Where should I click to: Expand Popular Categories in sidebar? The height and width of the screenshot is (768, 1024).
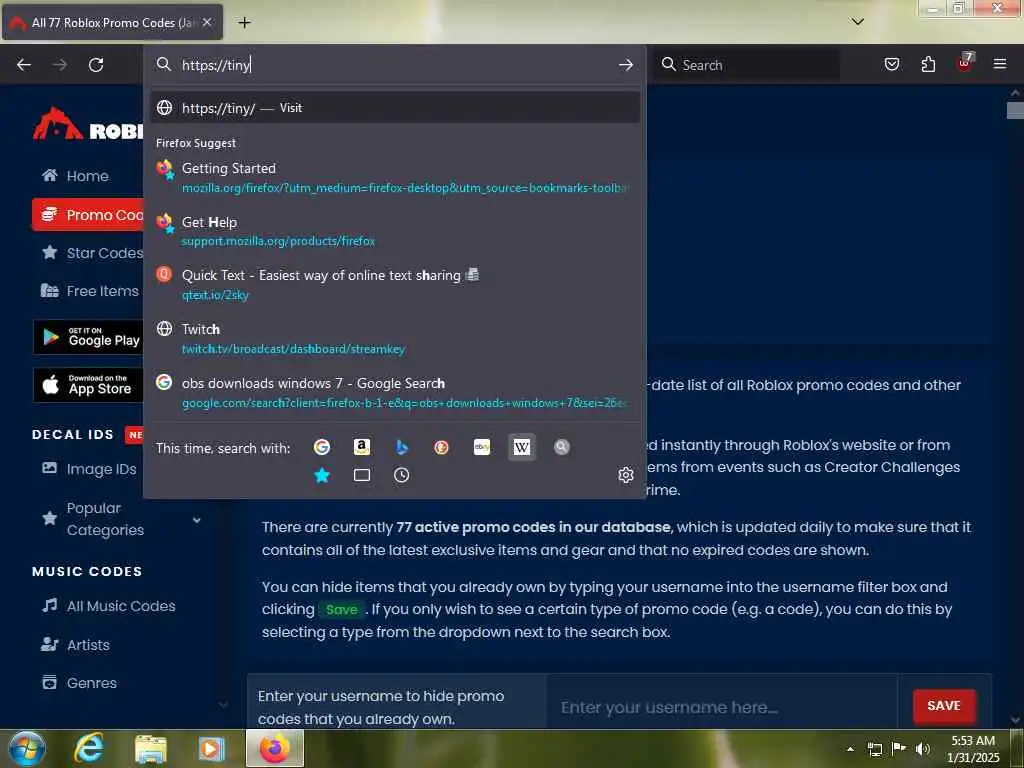[x=197, y=520]
